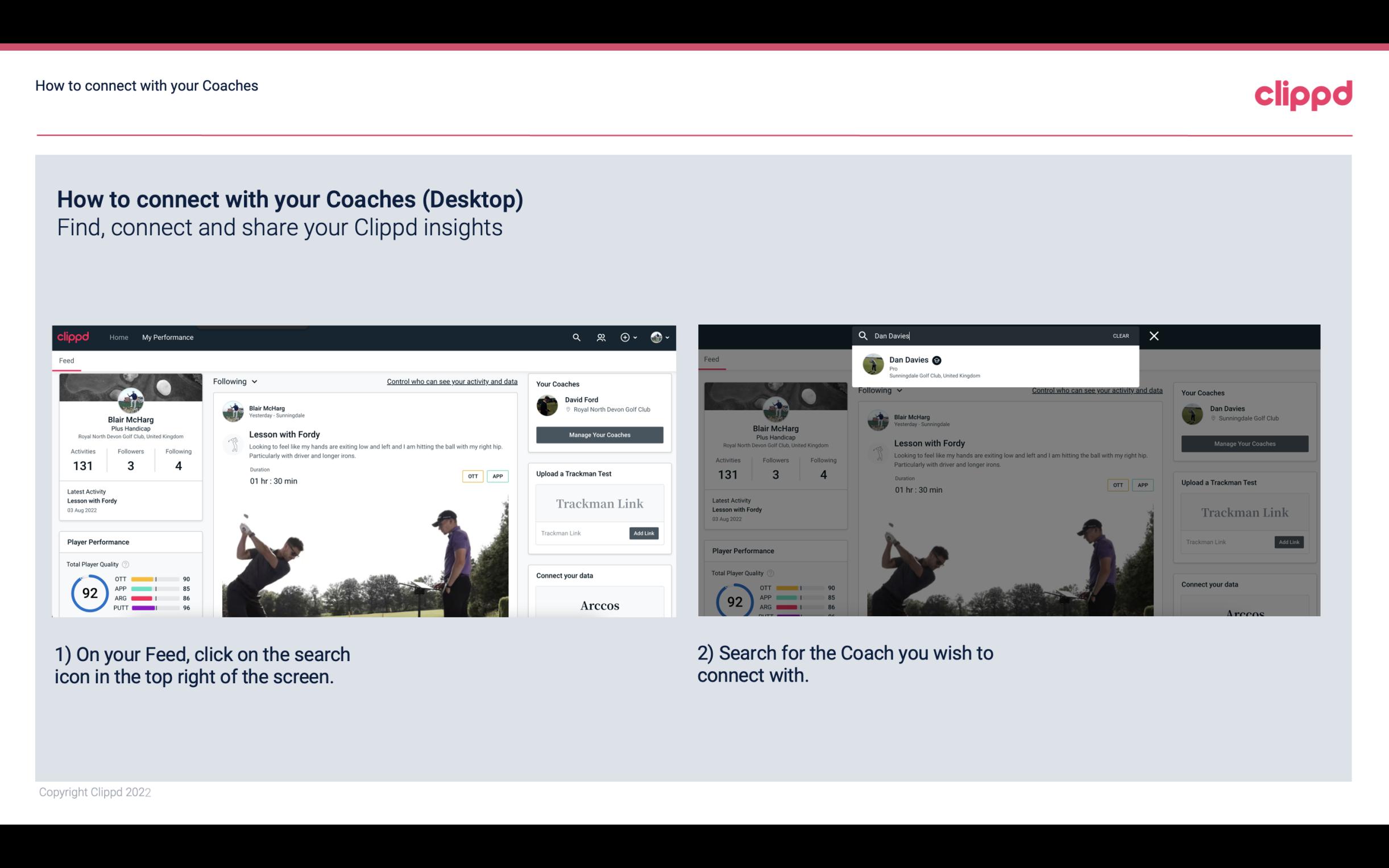Click the Add Link button for Trackman
This screenshot has height=868, width=1389.
644,531
